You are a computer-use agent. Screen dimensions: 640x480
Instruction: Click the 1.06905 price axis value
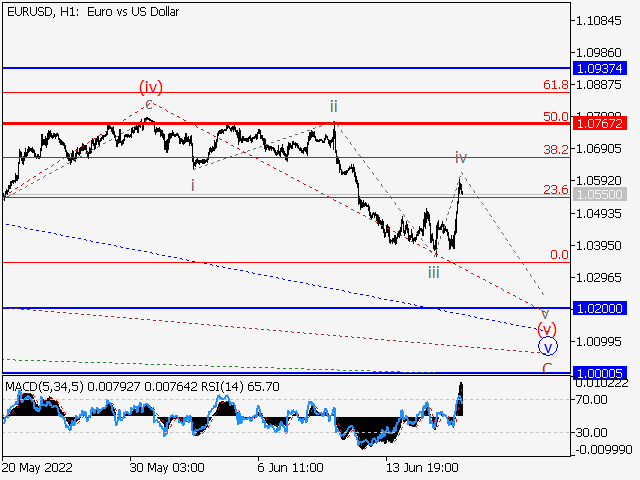598,149
